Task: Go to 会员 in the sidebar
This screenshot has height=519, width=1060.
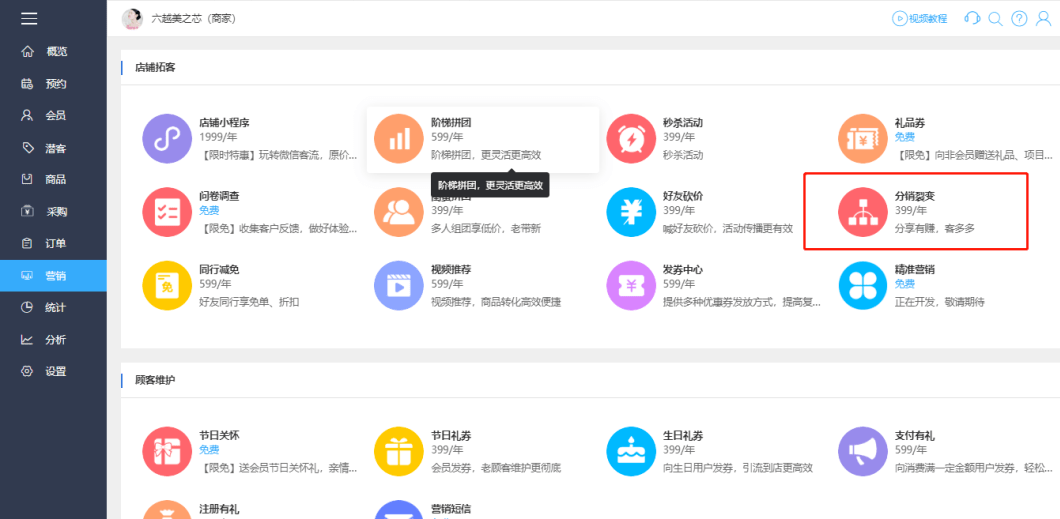Action: pos(53,116)
